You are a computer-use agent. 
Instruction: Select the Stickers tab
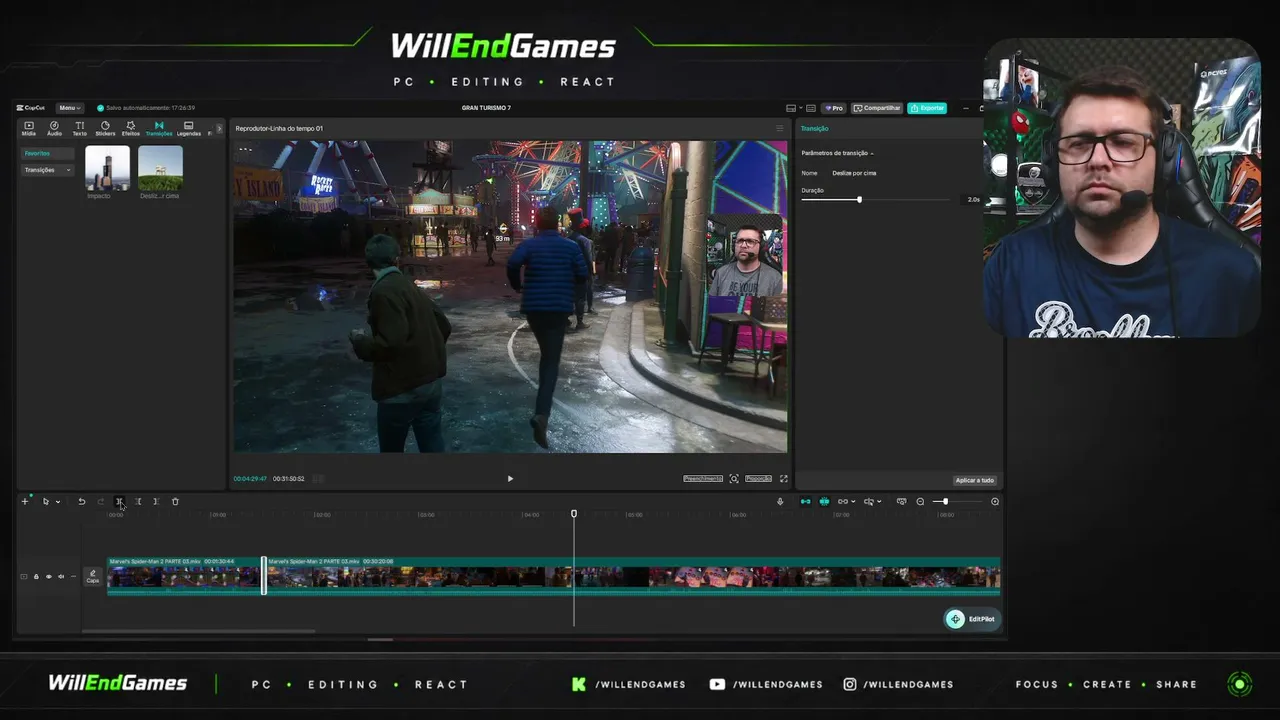(105, 128)
